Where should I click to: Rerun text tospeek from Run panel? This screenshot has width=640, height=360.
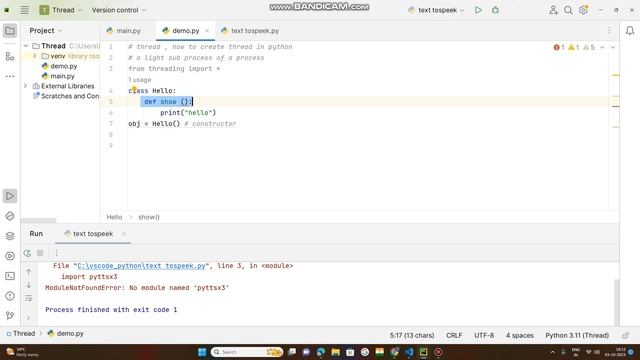(27, 253)
